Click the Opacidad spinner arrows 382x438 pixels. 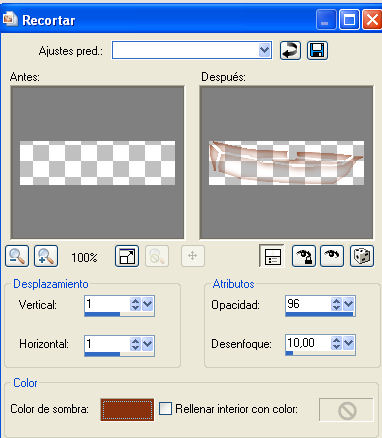click(336, 304)
